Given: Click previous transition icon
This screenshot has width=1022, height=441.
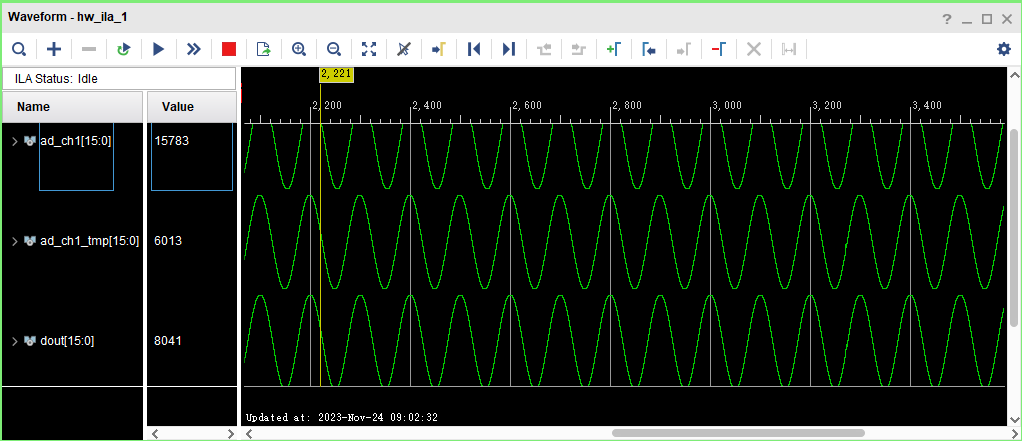Looking at the screenshot, I should (544, 49).
